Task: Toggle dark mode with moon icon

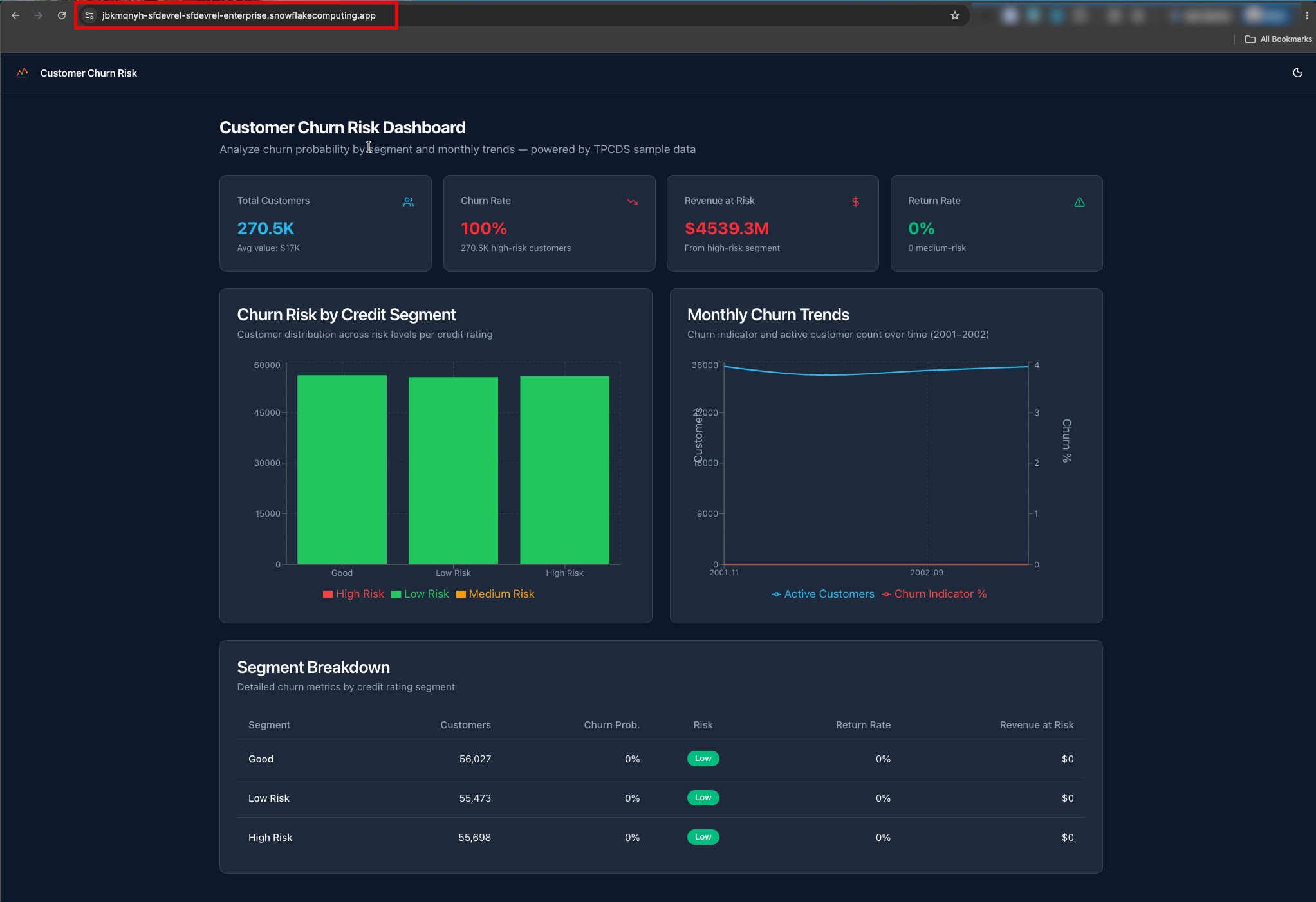Action: [x=1298, y=73]
